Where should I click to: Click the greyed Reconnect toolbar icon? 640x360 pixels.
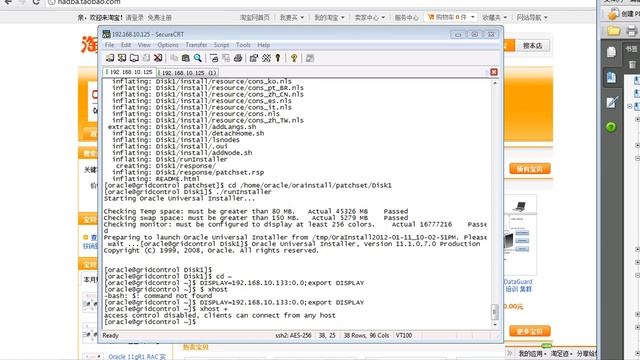(146, 58)
